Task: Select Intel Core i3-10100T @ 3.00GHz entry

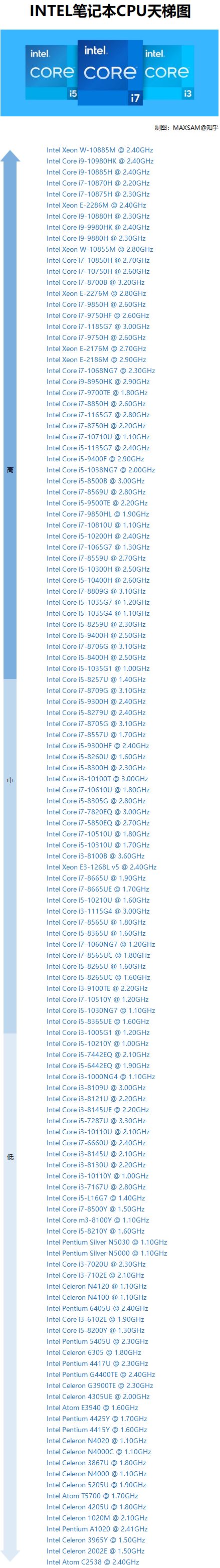Action: click(97, 779)
